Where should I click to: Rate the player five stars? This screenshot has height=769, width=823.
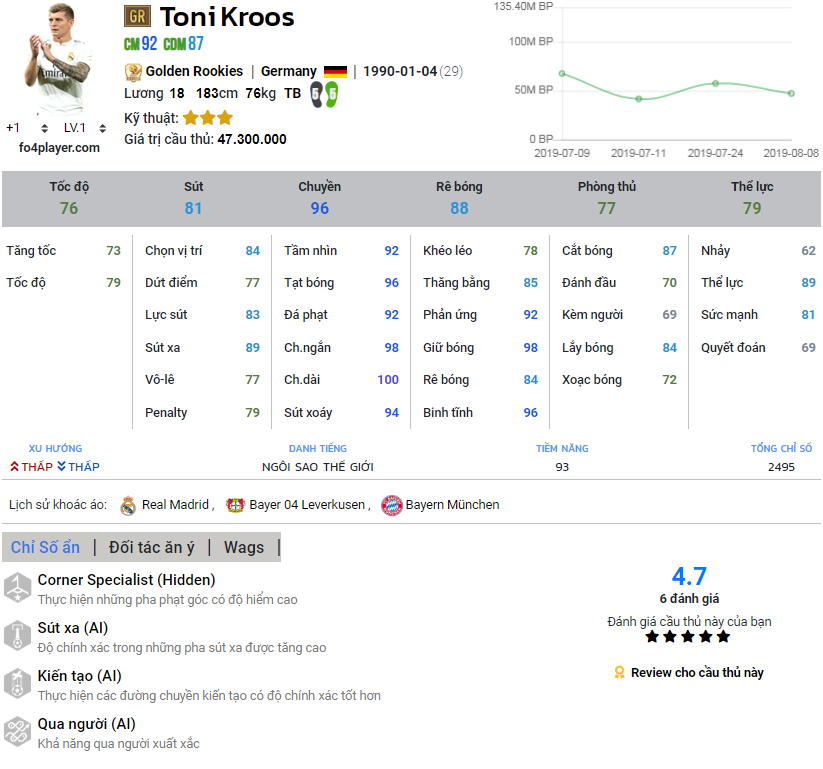(723, 636)
